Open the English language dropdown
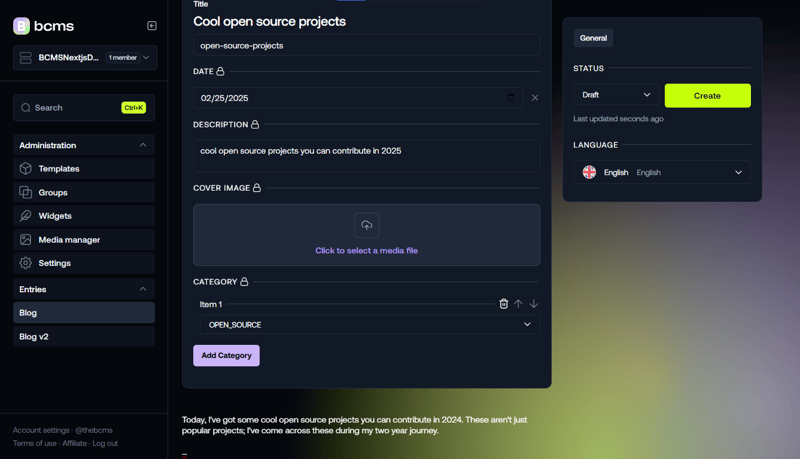 pos(662,172)
